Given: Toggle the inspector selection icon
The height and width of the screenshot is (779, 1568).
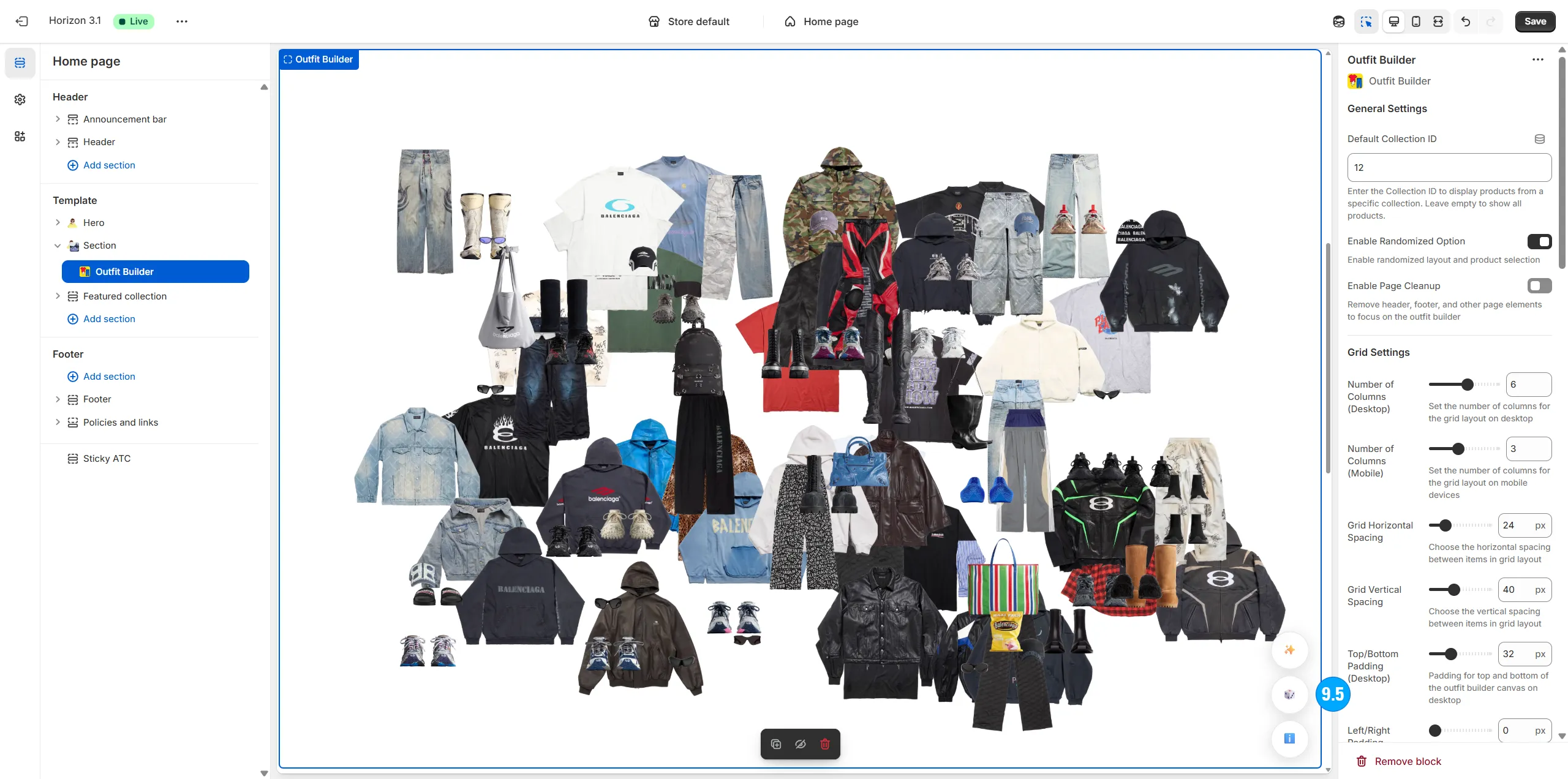Looking at the screenshot, I should [1366, 21].
